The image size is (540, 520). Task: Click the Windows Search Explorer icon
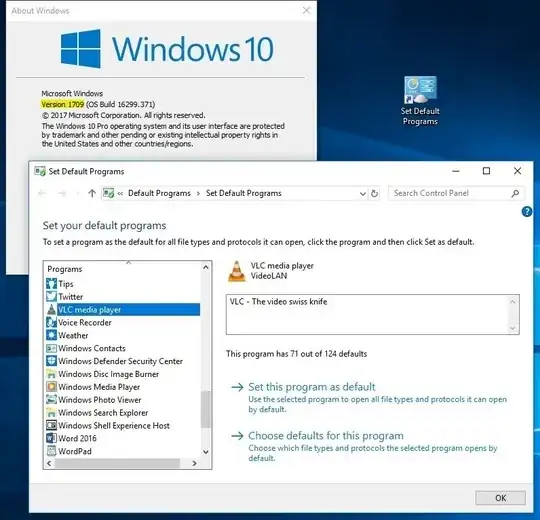[51, 412]
